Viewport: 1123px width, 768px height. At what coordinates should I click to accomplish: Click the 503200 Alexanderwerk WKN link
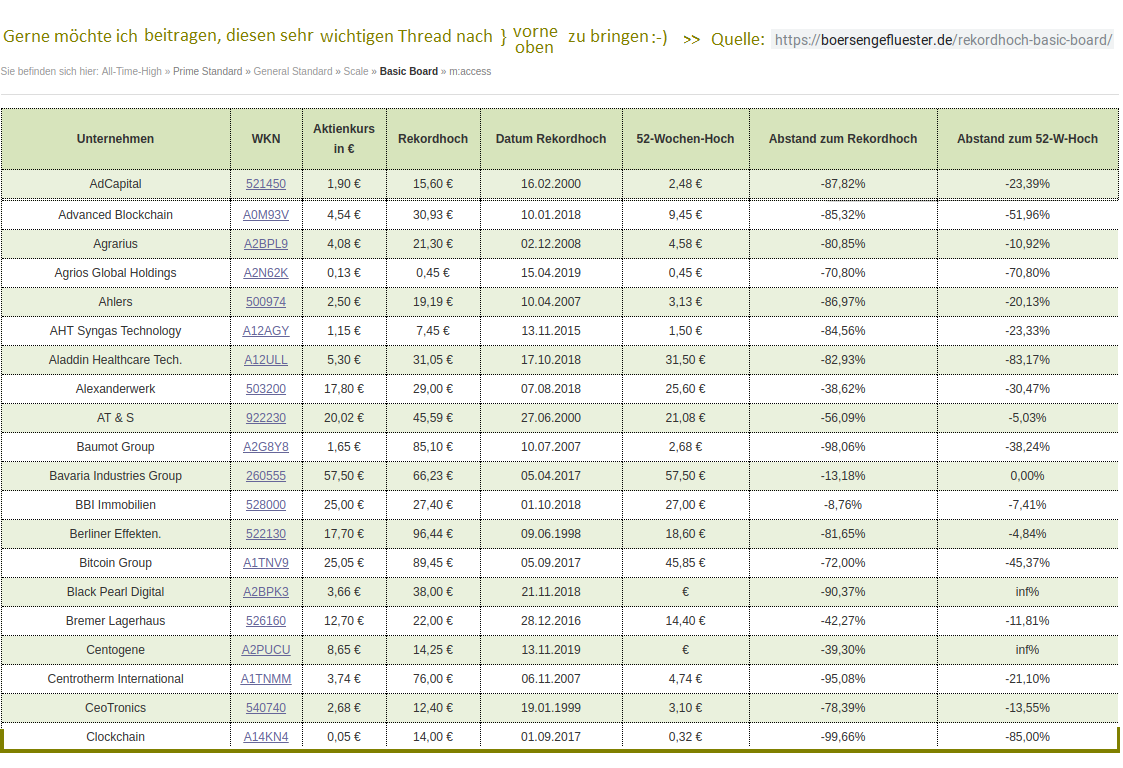266,389
